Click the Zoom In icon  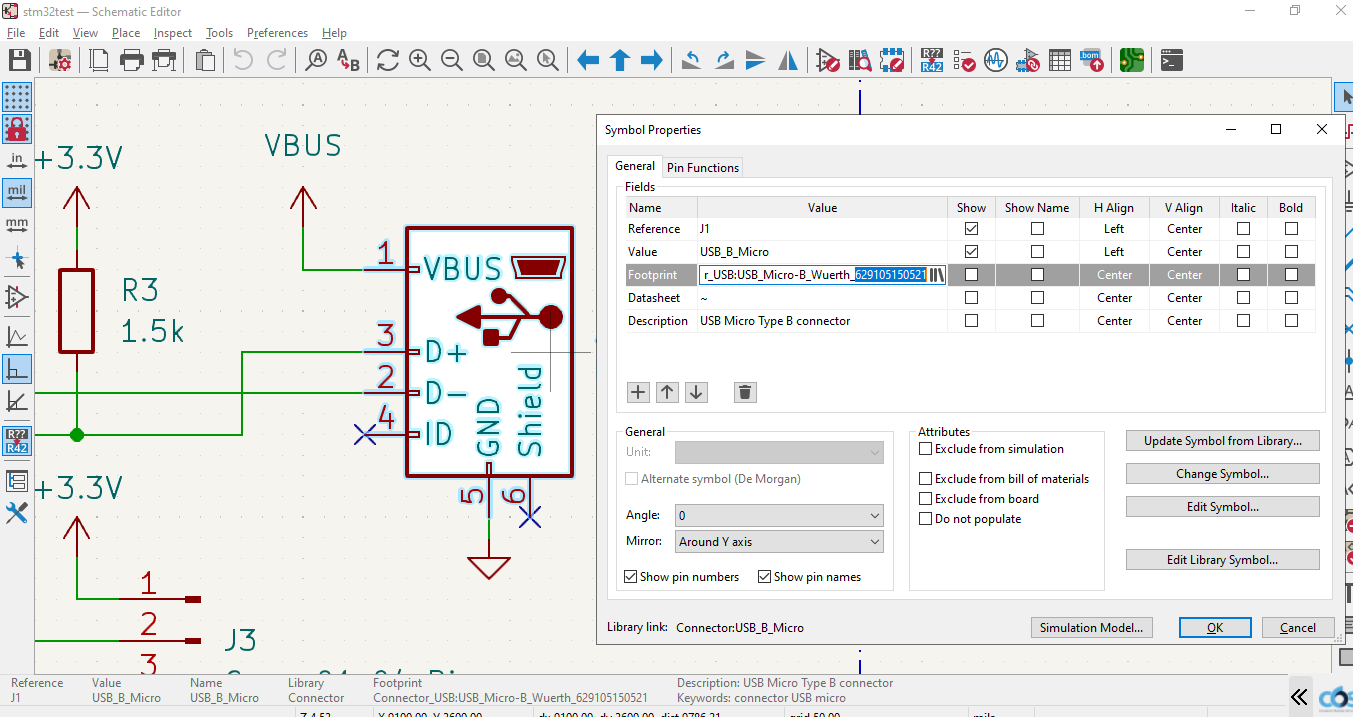(x=420, y=60)
